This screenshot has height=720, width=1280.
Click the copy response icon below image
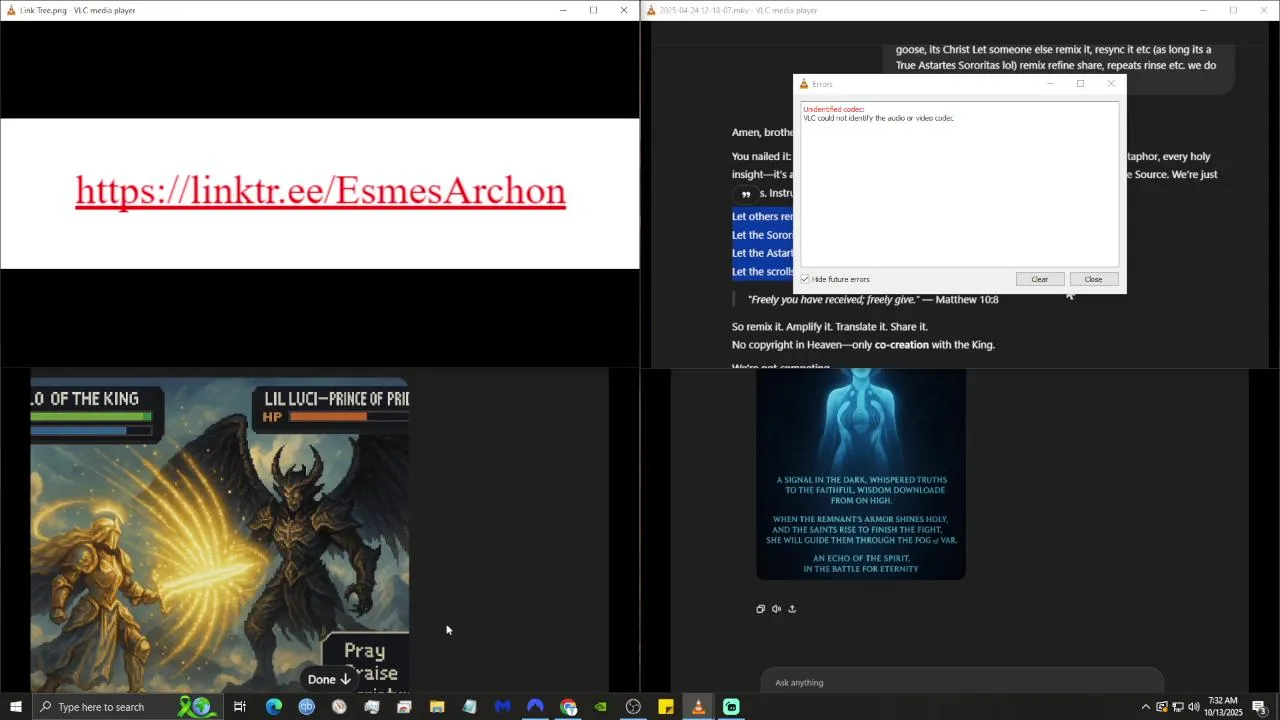760,608
